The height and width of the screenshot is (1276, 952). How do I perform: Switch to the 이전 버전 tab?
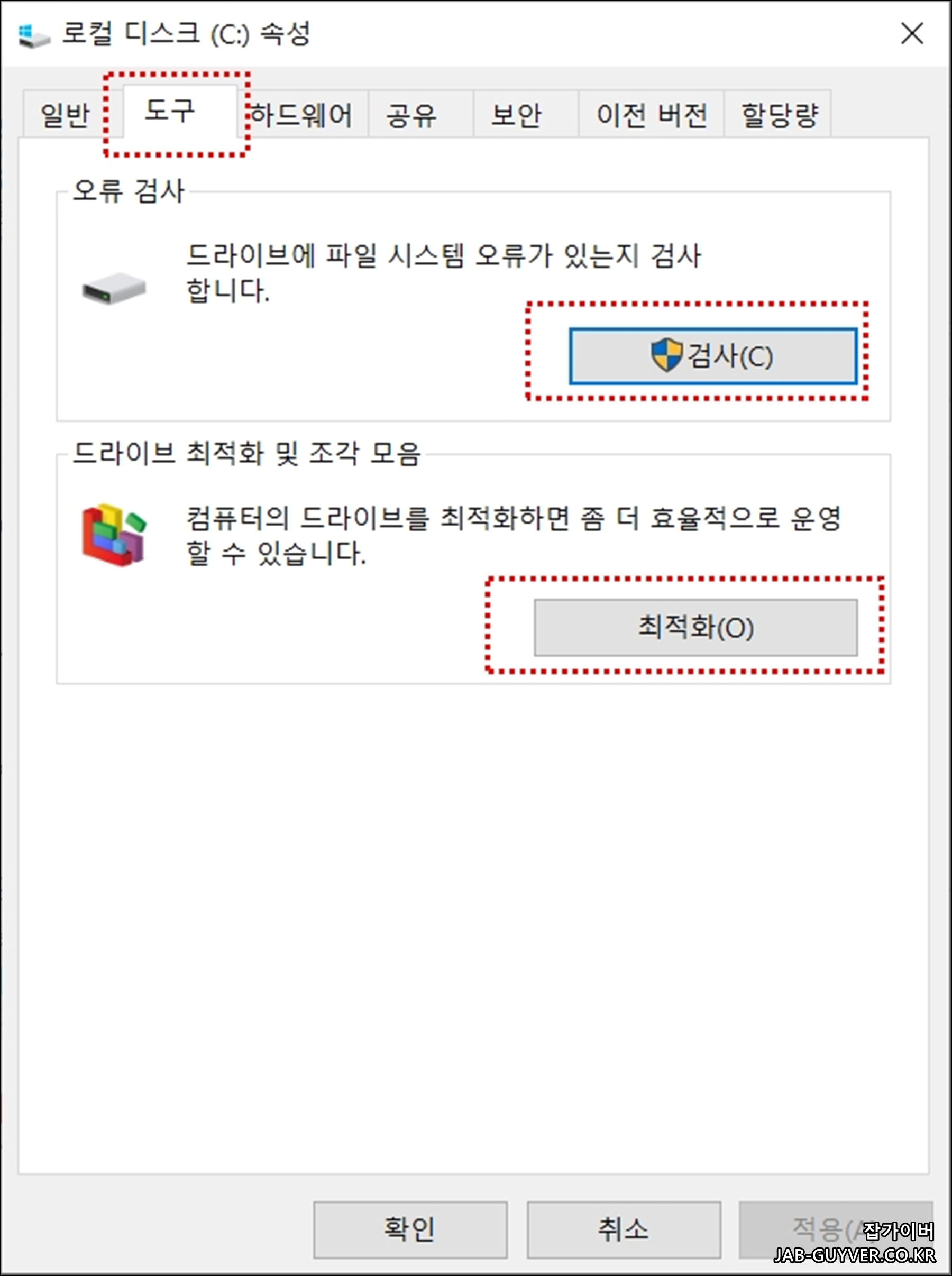point(651,115)
